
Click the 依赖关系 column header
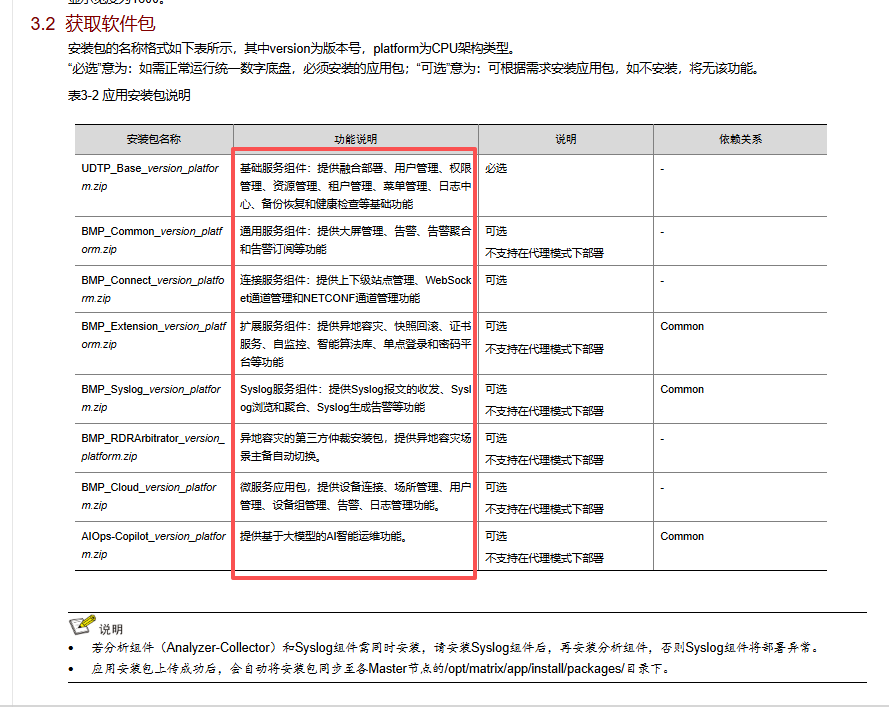tap(739, 140)
